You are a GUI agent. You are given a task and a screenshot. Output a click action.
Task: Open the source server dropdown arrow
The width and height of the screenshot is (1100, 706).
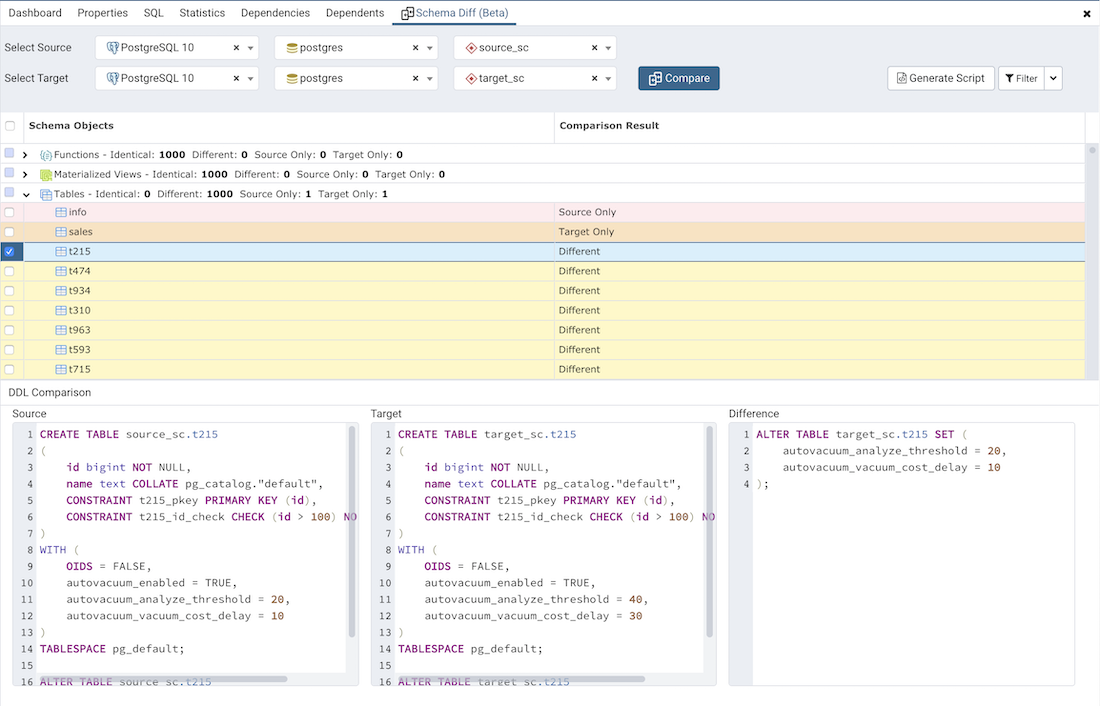pos(250,48)
